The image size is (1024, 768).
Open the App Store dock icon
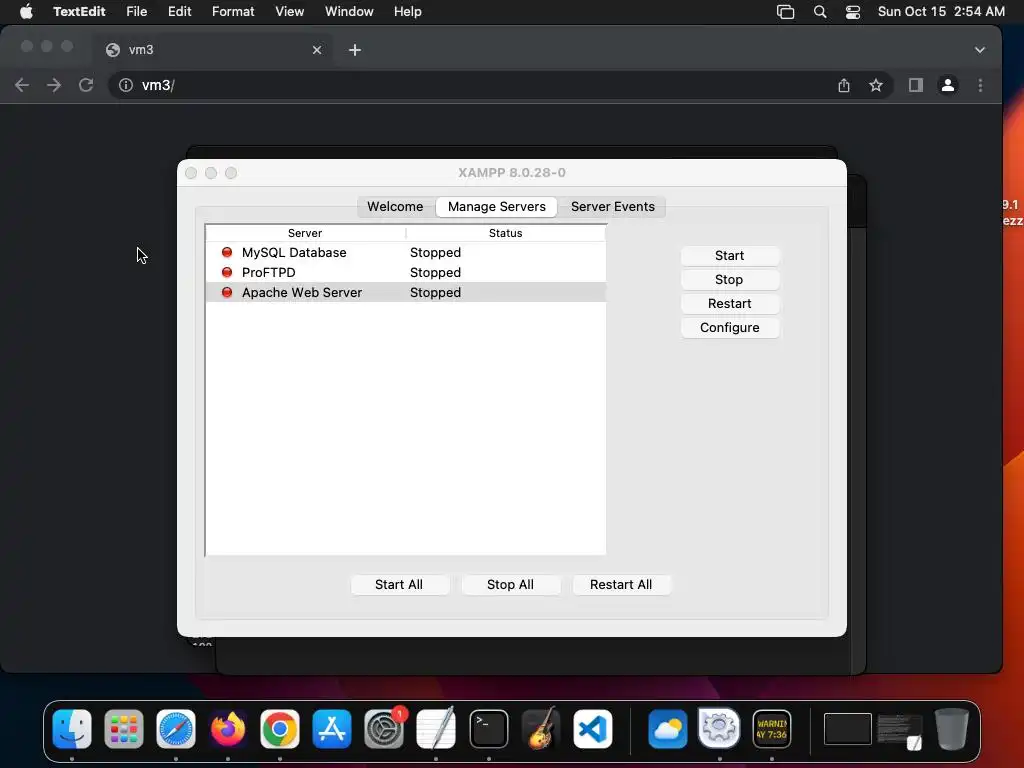(332, 728)
